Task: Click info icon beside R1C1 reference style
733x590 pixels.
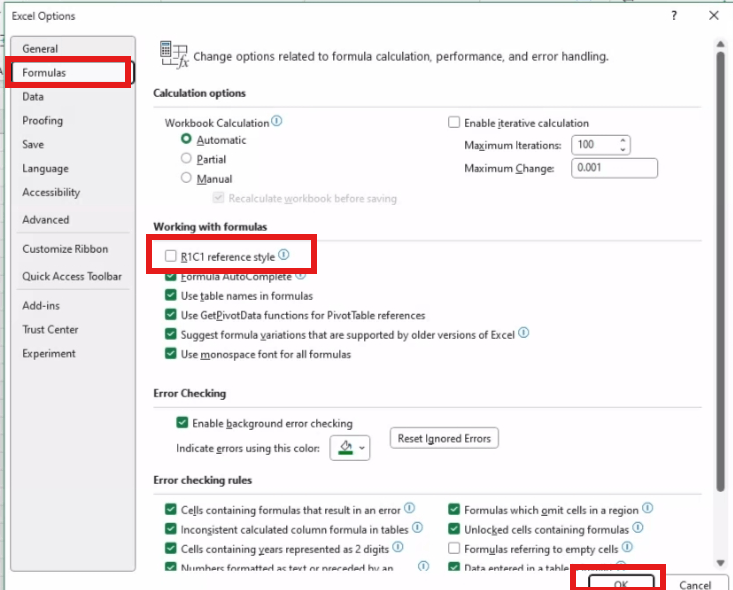Action: point(284,255)
